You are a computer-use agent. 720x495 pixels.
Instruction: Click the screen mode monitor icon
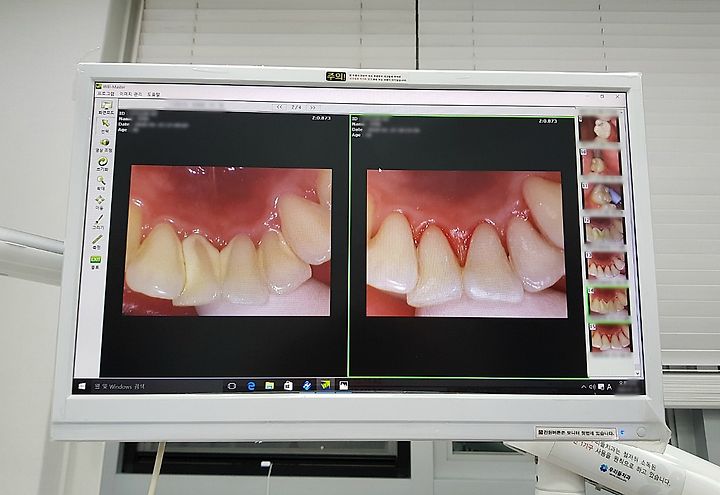[107, 107]
